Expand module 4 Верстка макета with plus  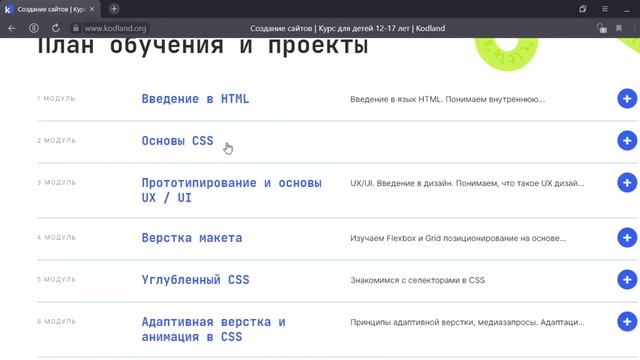click(627, 238)
